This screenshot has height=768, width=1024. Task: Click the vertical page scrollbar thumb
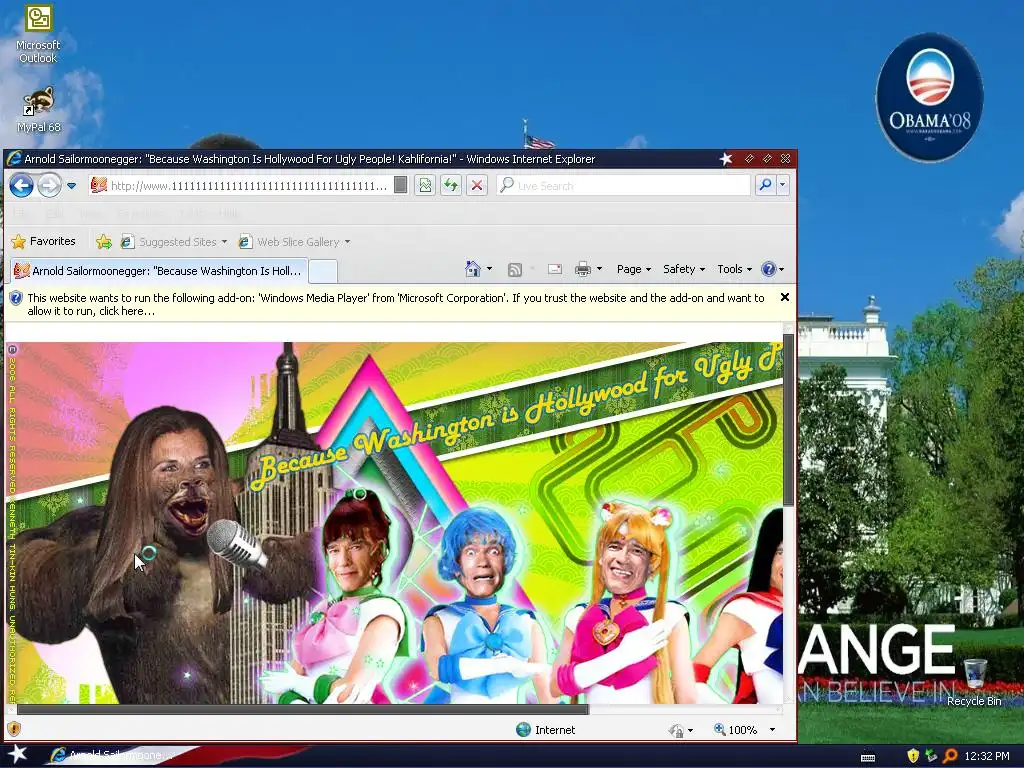pyautogui.click(x=788, y=419)
